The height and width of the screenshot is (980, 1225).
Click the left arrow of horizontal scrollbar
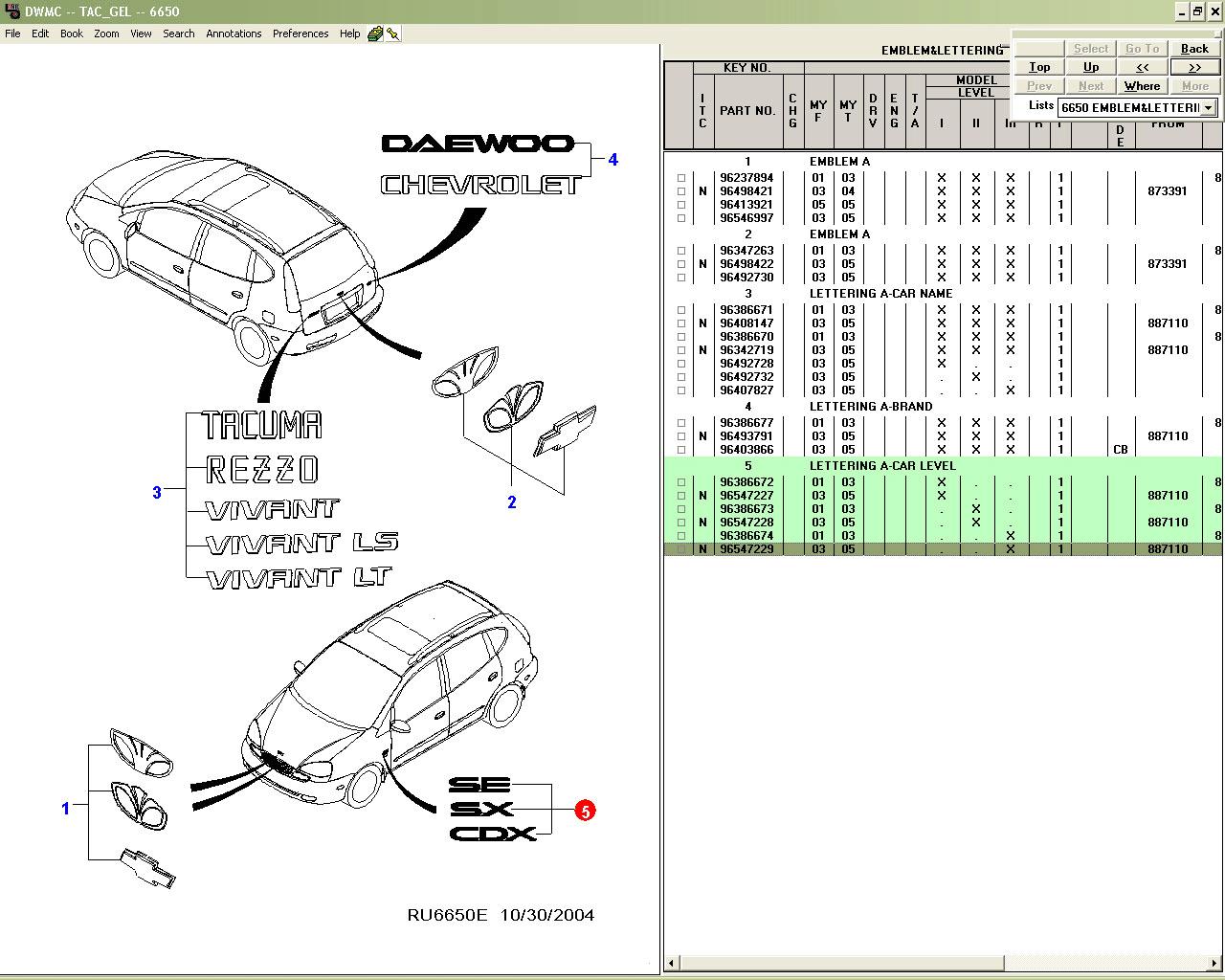[x=672, y=963]
